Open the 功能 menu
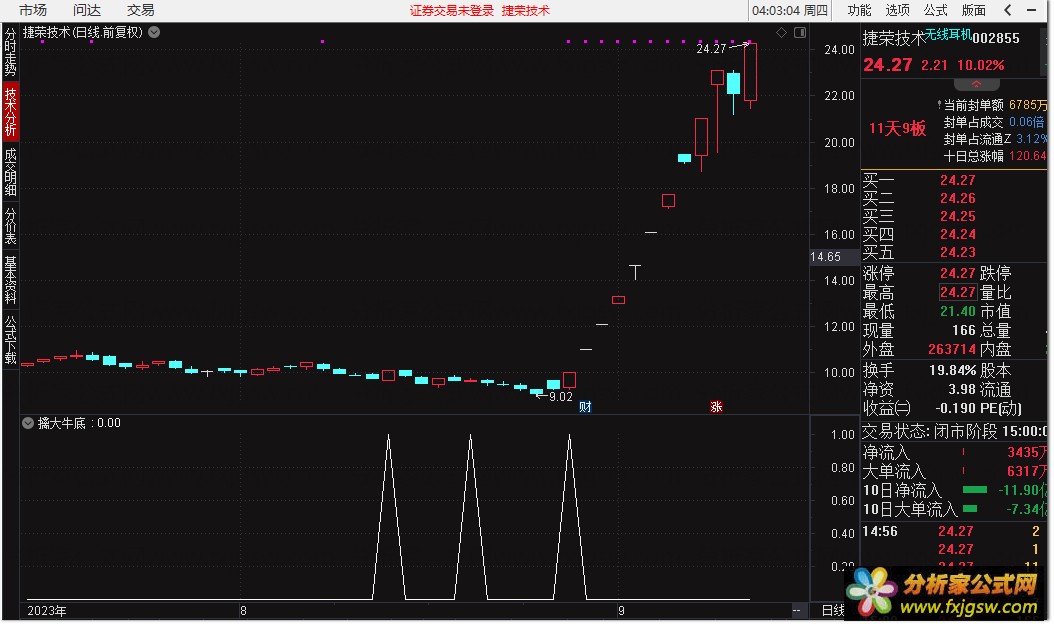 [859, 10]
